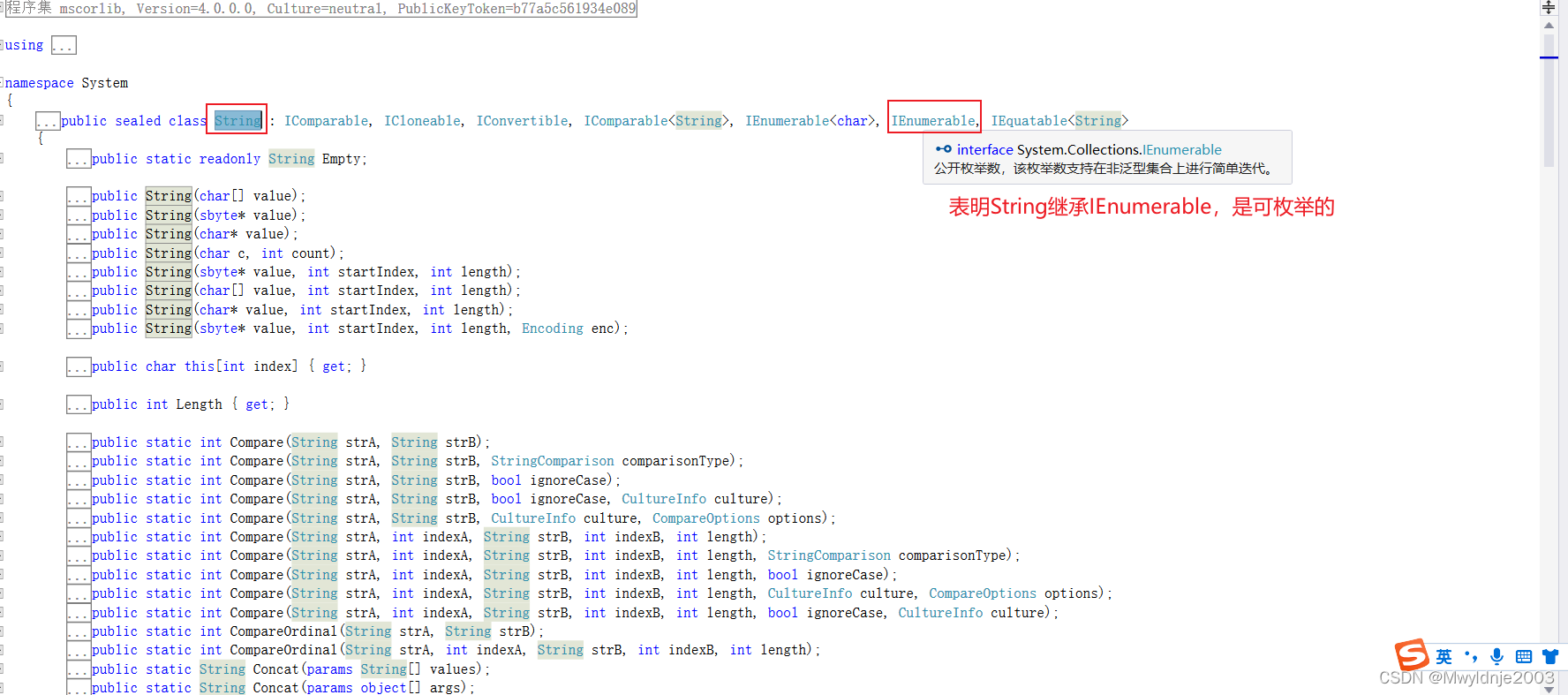Click Concat in the 'params String[] values' line
This screenshot has height=695, width=1568.
coord(275,669)
